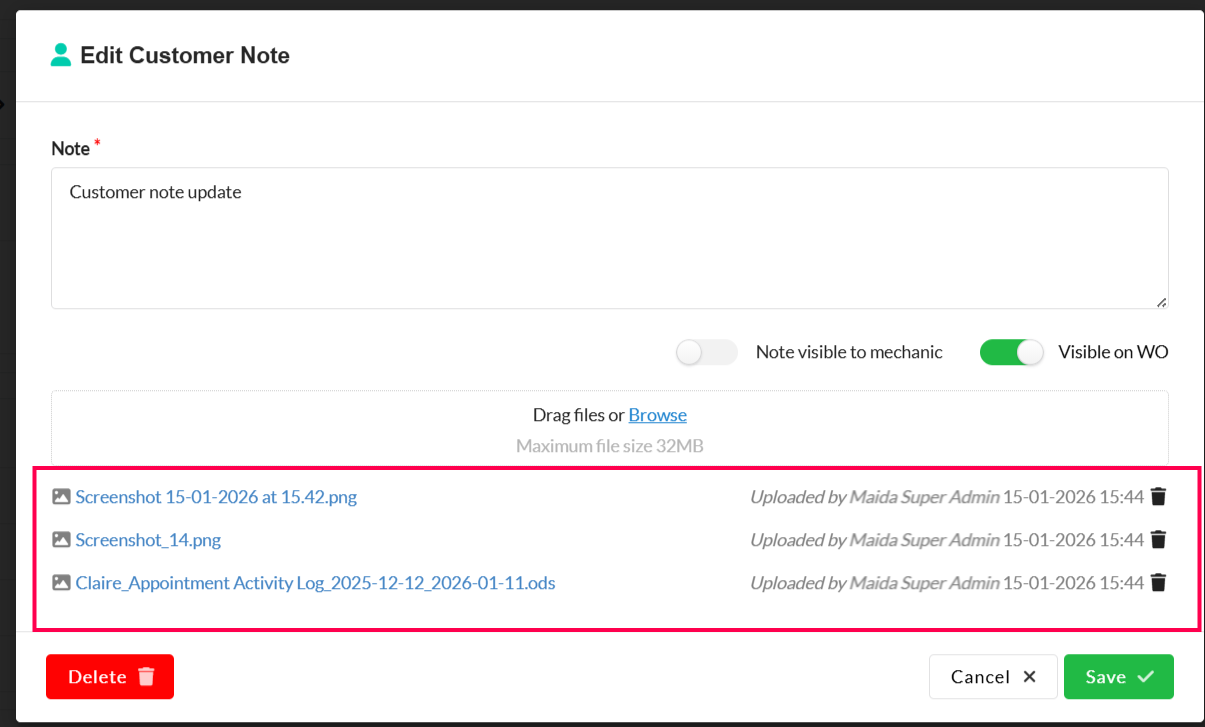Viewport: 1205px width, 727px height.
Task: Click the user icon beside Edit Customer Note
Action: [61, 55]
